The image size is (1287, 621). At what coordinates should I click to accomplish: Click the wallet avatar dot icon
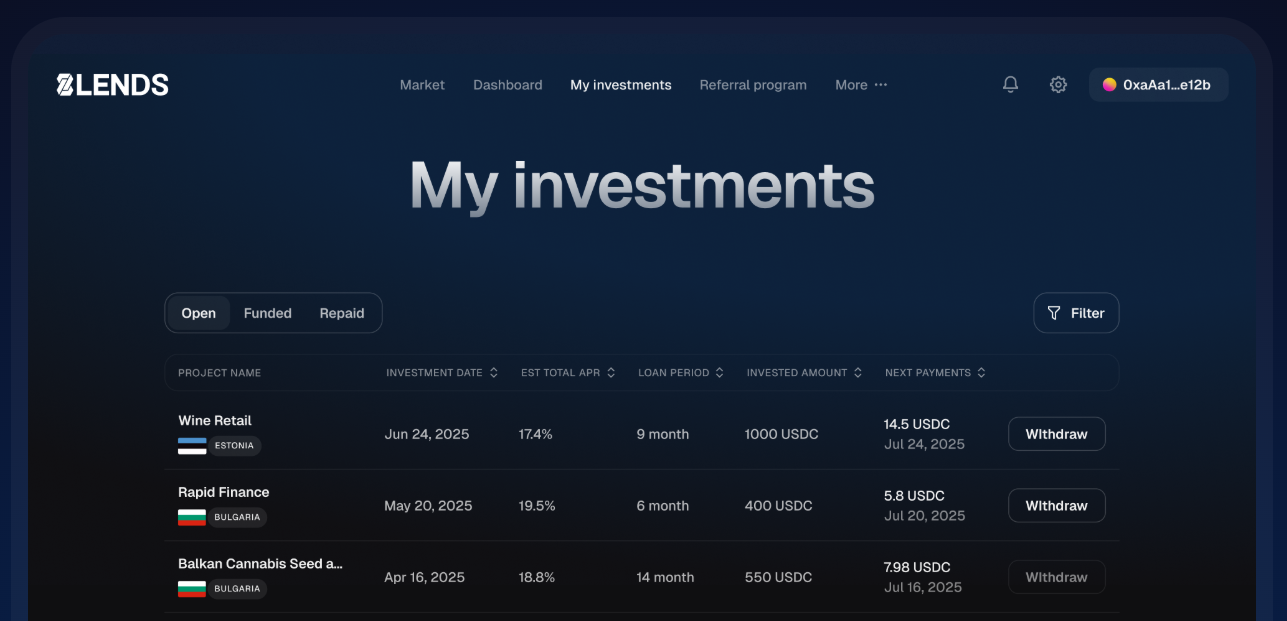tap(1109, 84)
